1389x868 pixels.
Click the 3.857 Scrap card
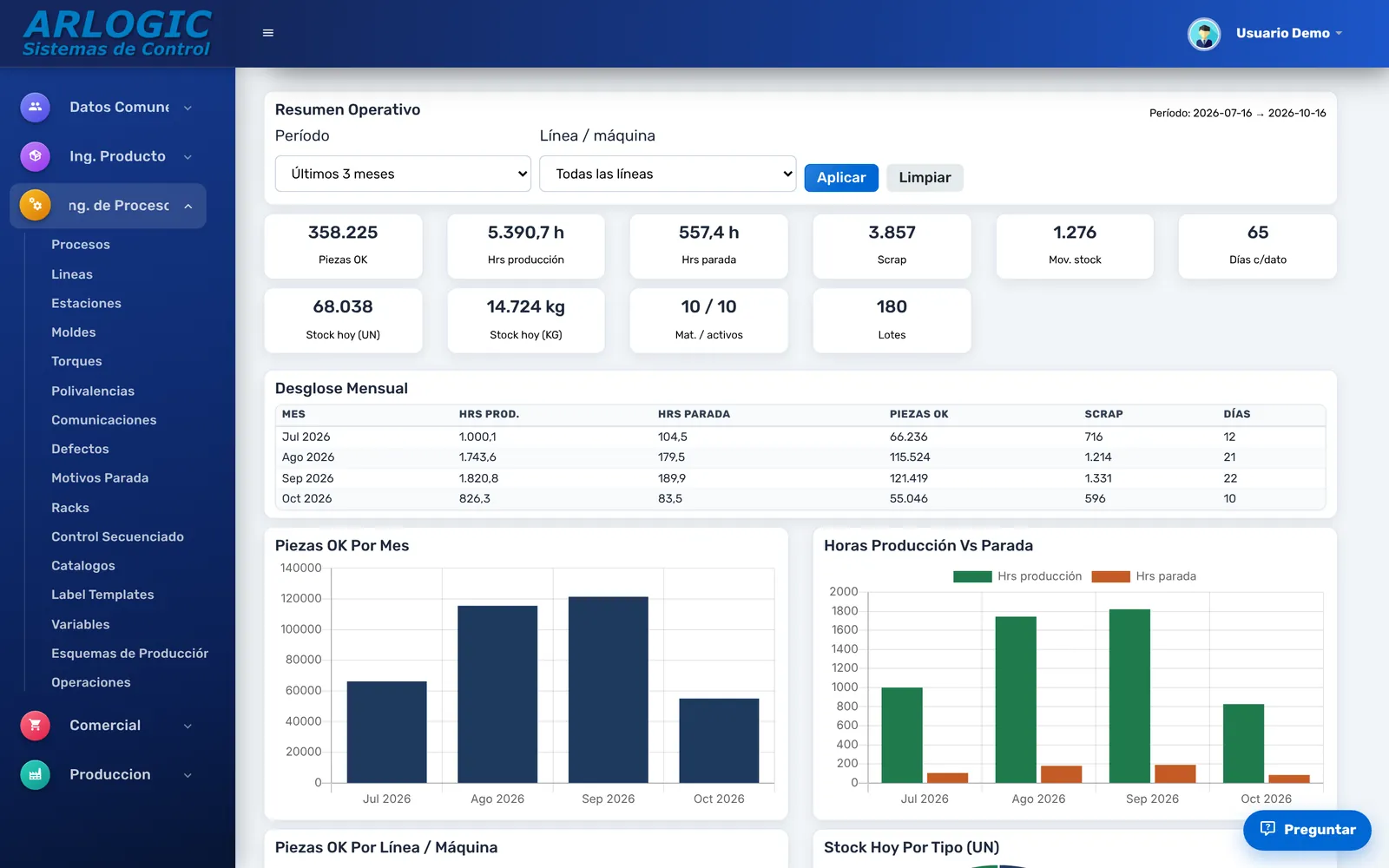point(892,246)
